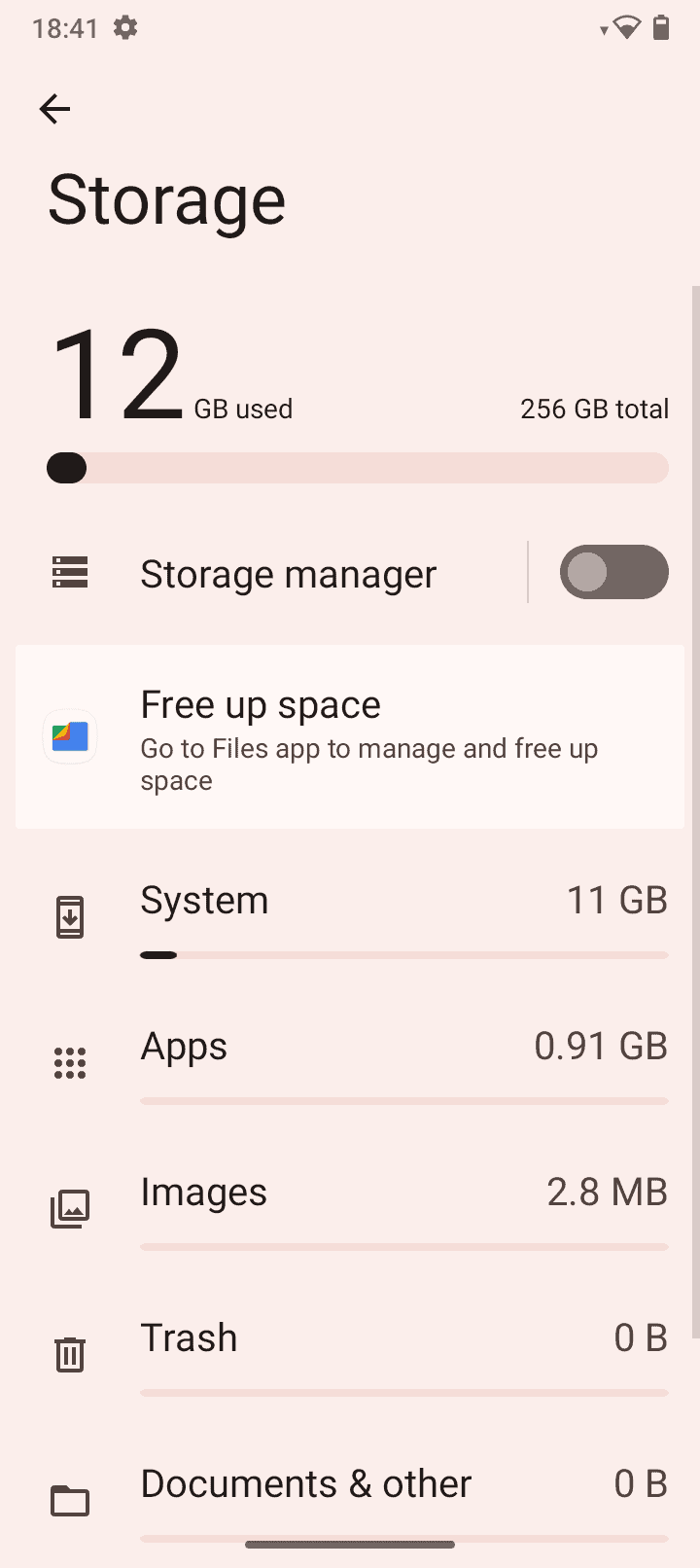Tap the Trash bin icon

pyautogui.click(x=70, y=1354)
